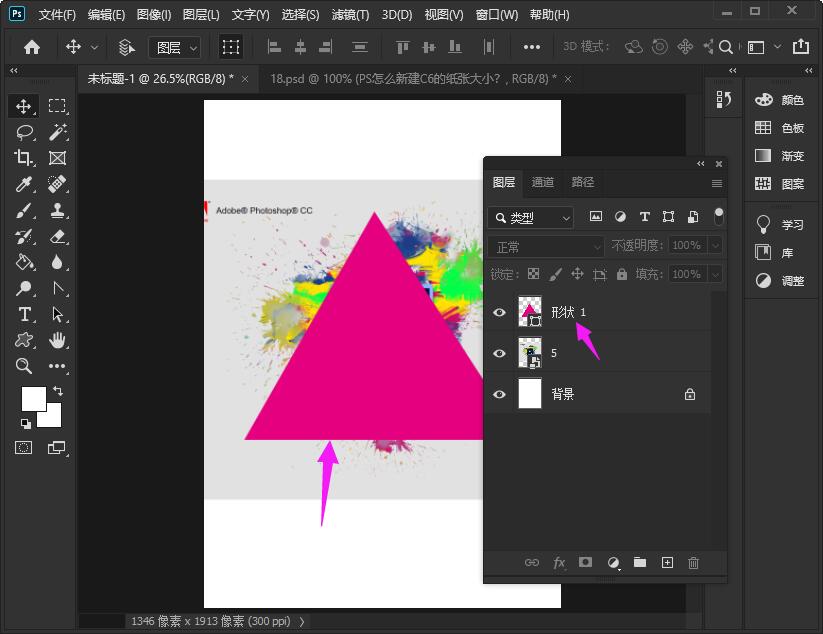Toggle visibility of 背景 layer
The height and width of the screenshot is (634, 823).
coord(499,394)
